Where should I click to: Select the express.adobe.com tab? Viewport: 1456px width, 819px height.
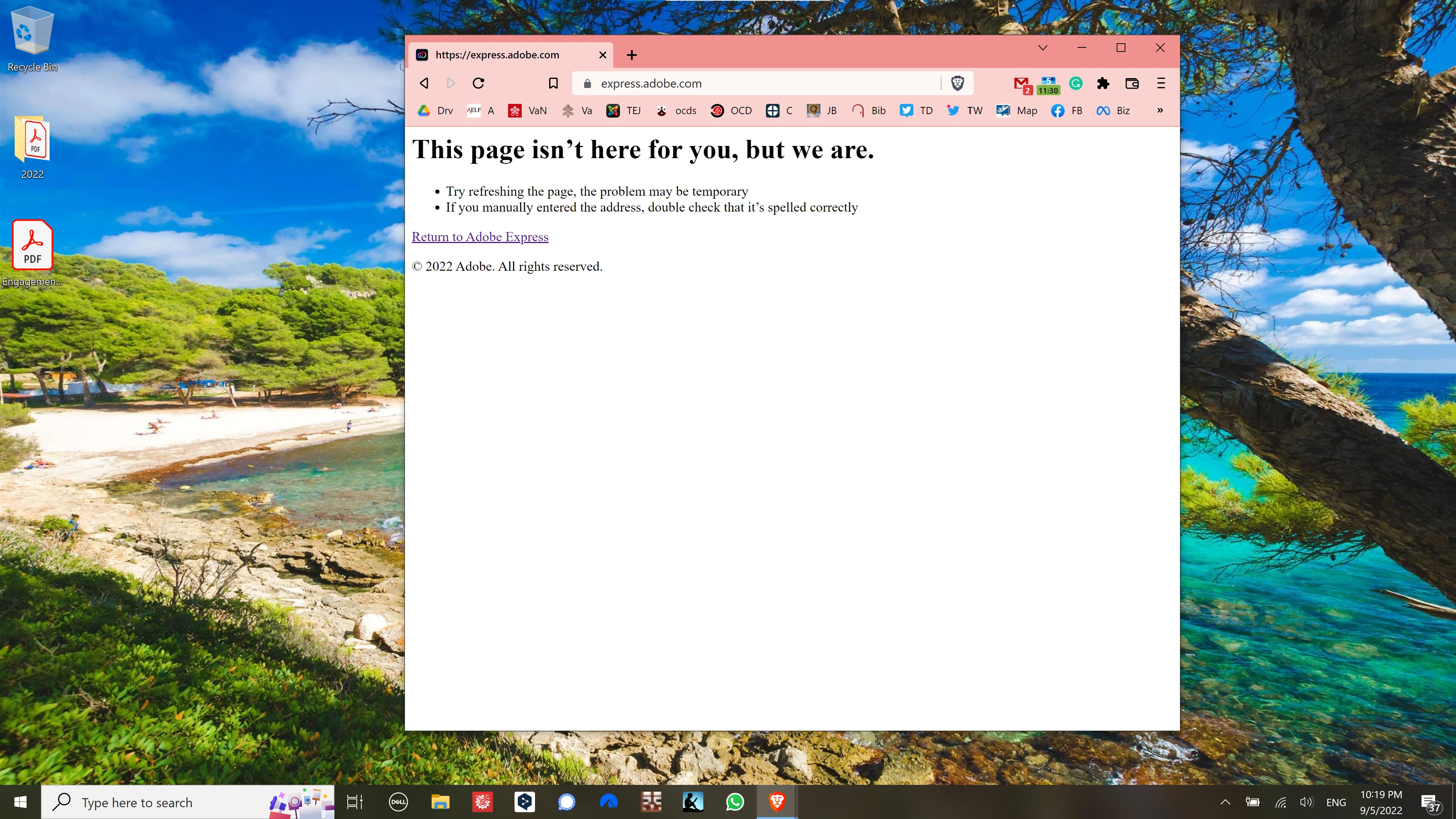[497, 55]
